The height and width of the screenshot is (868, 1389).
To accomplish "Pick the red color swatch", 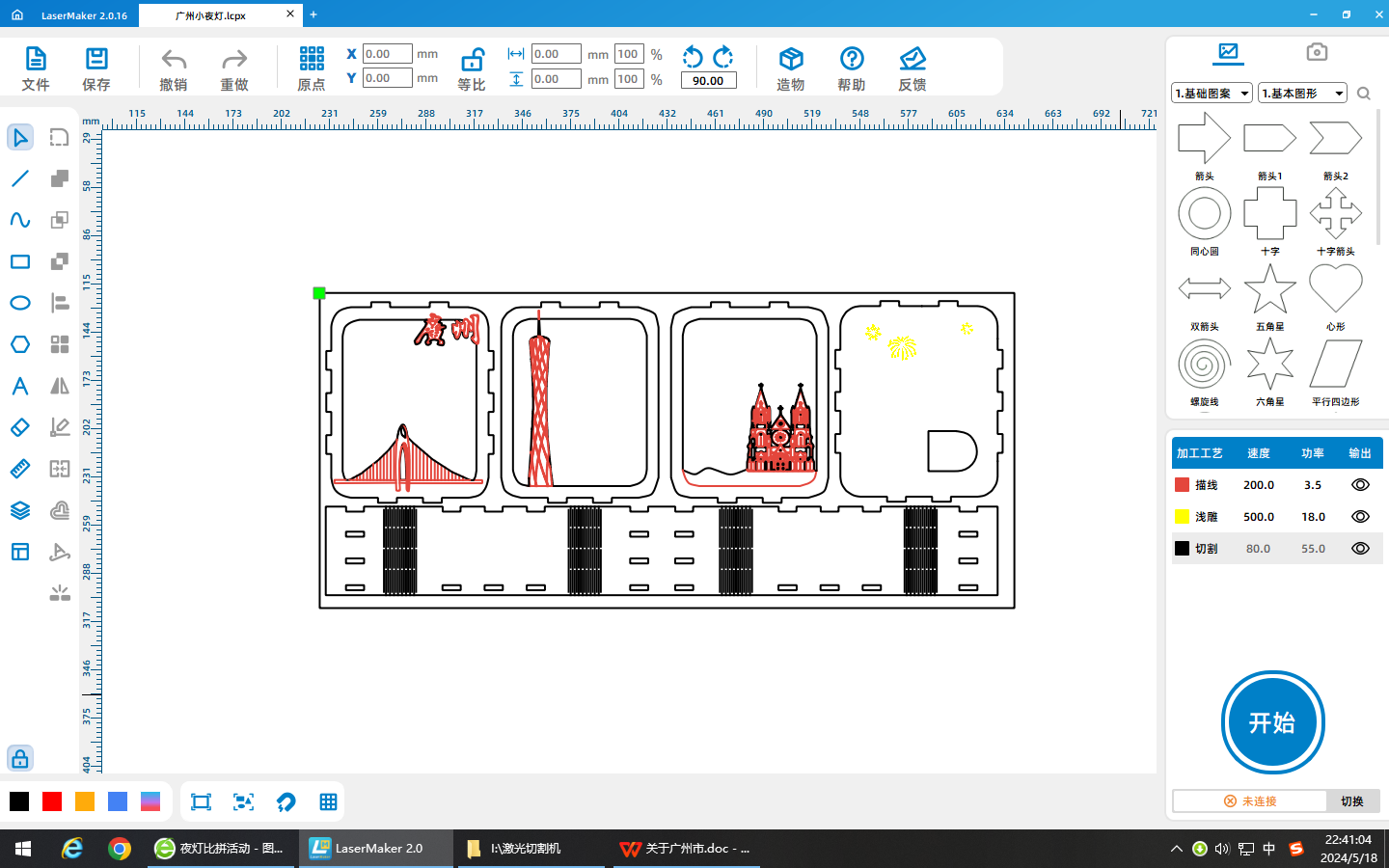I will 52,801.
